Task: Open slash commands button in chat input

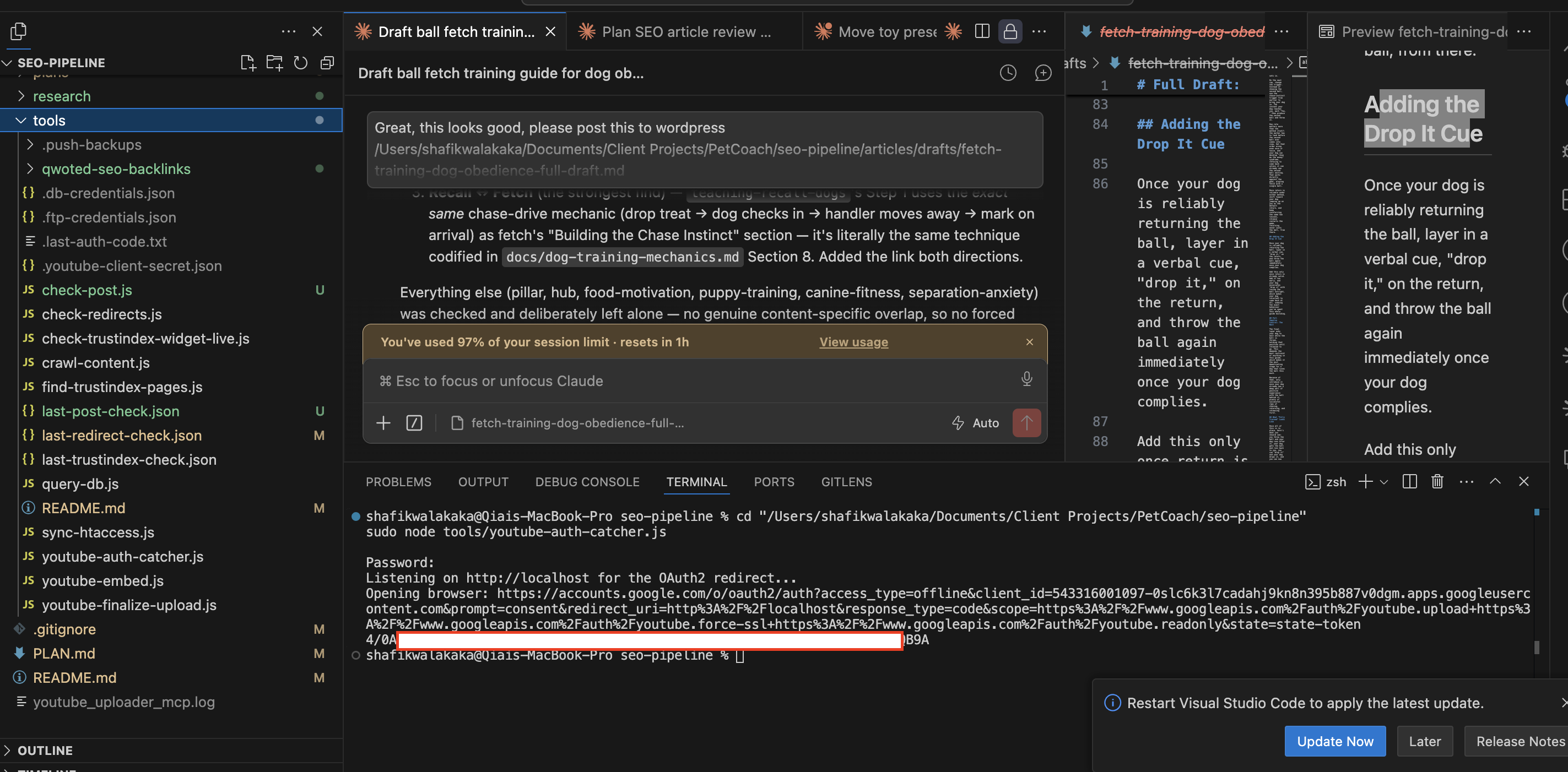Action: [x=414, y=422]
